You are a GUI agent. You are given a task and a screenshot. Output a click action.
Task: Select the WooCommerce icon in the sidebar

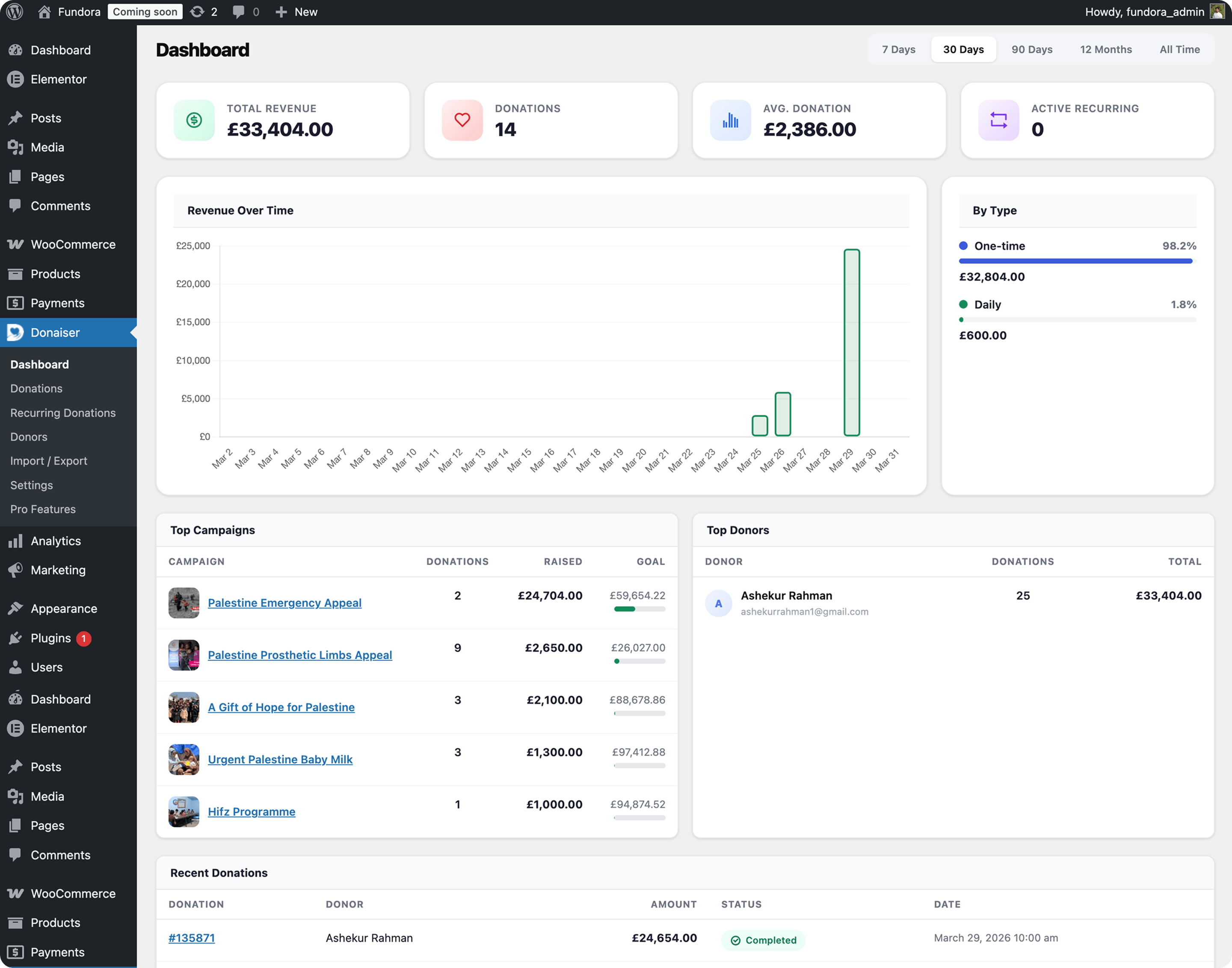[x=16, y=243]
